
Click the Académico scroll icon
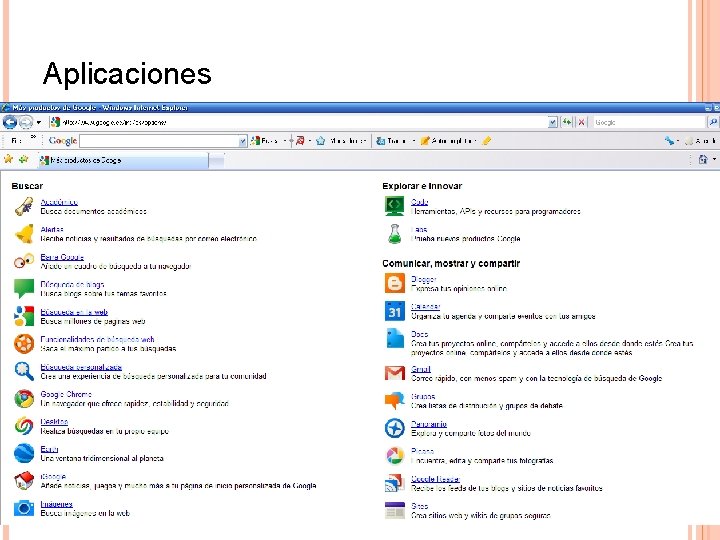(24, 207)
